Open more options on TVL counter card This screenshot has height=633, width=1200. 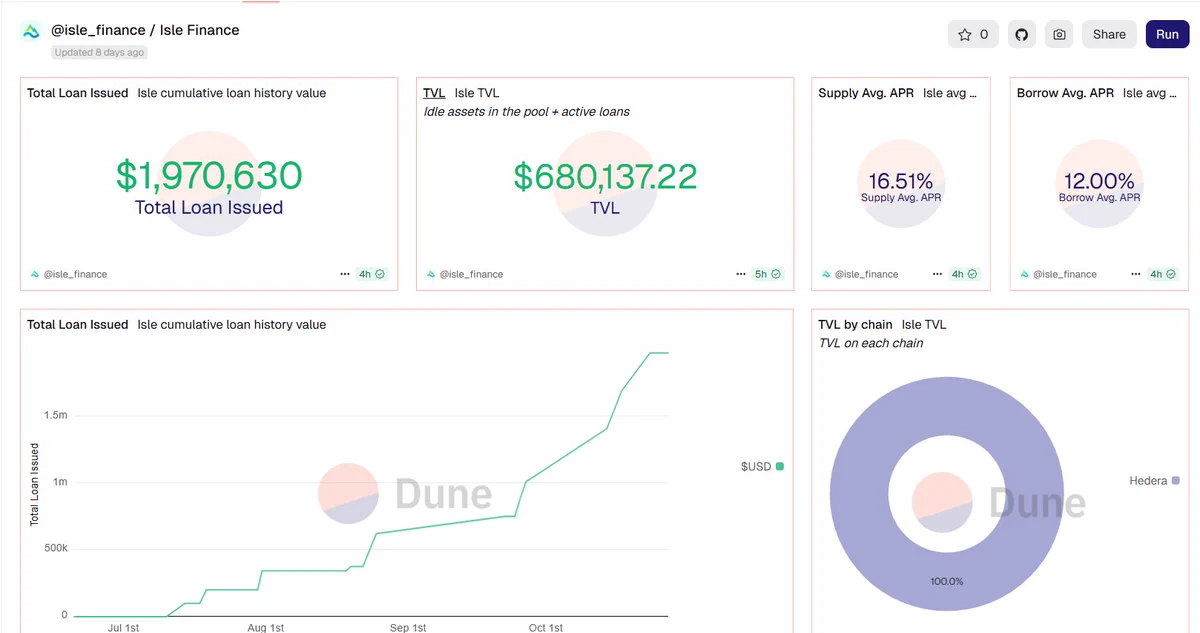pyautogui.click(x=741, y=273)
